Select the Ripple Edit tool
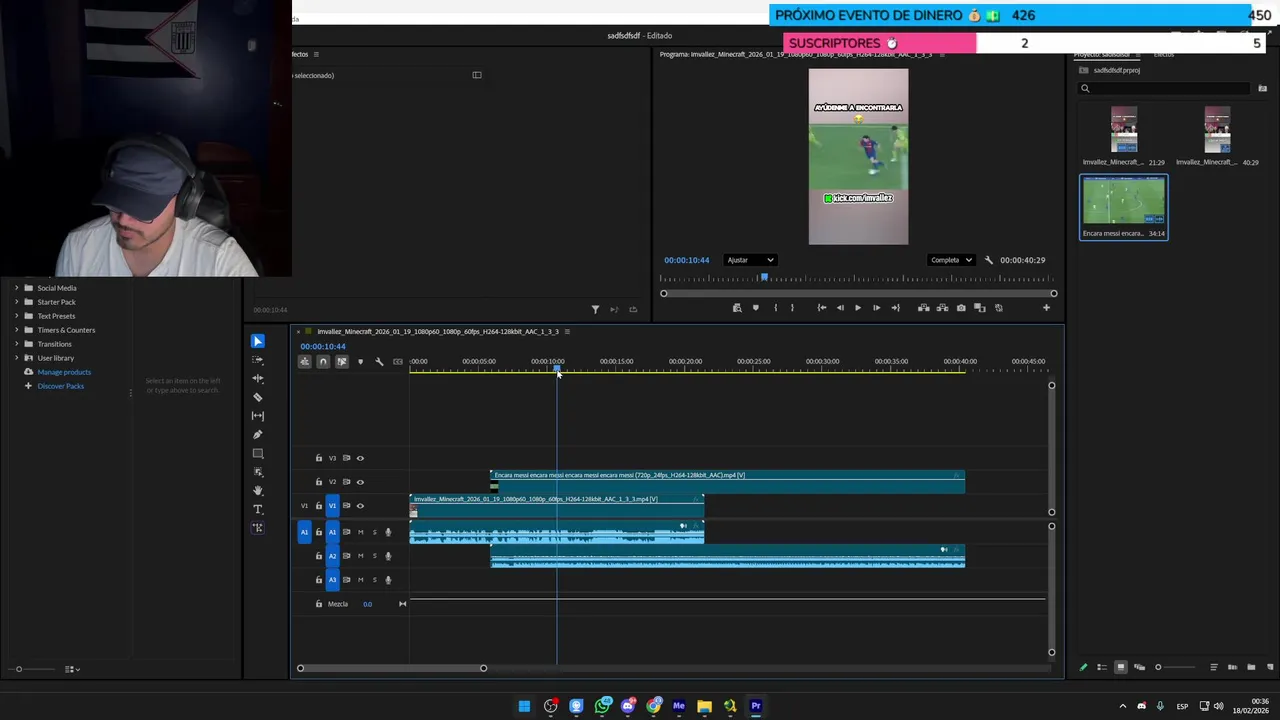 click(x=258, y=379)
